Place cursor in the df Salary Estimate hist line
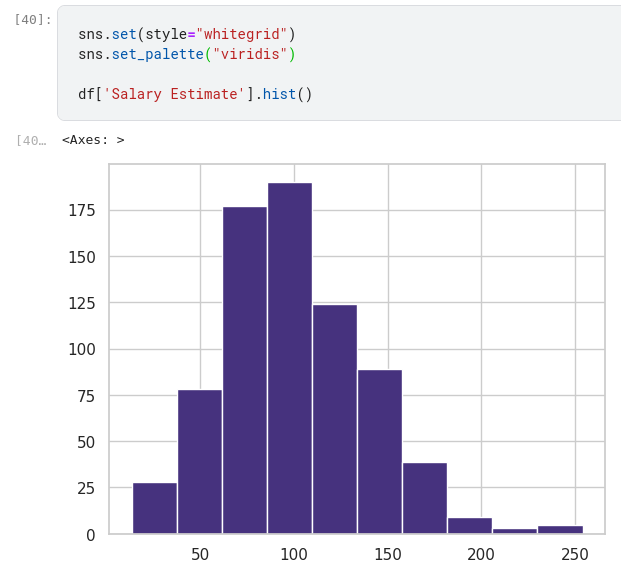This screenshot has height=577, width=621. coord(195,94)
